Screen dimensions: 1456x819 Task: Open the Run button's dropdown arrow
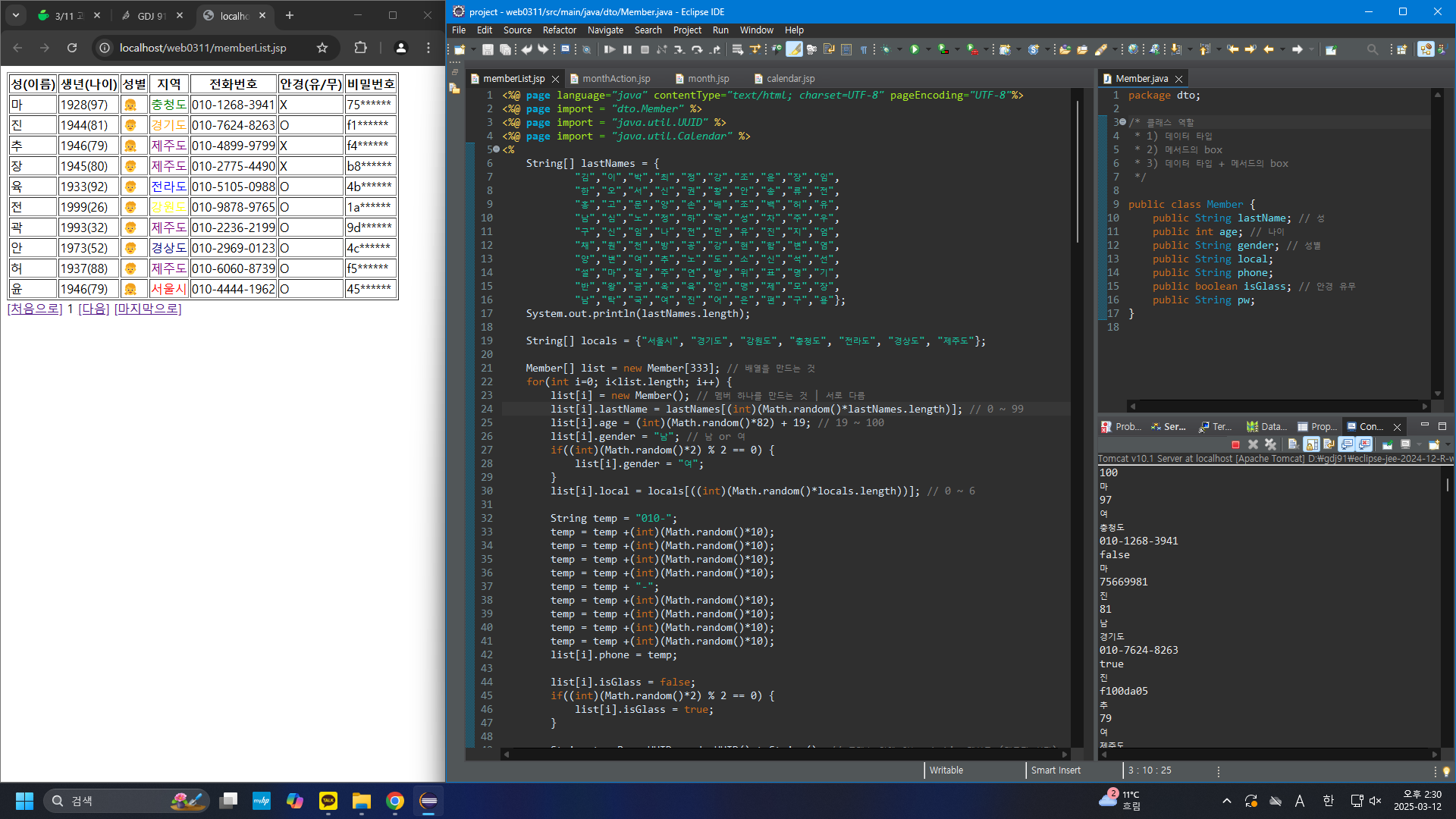[927, 49]
